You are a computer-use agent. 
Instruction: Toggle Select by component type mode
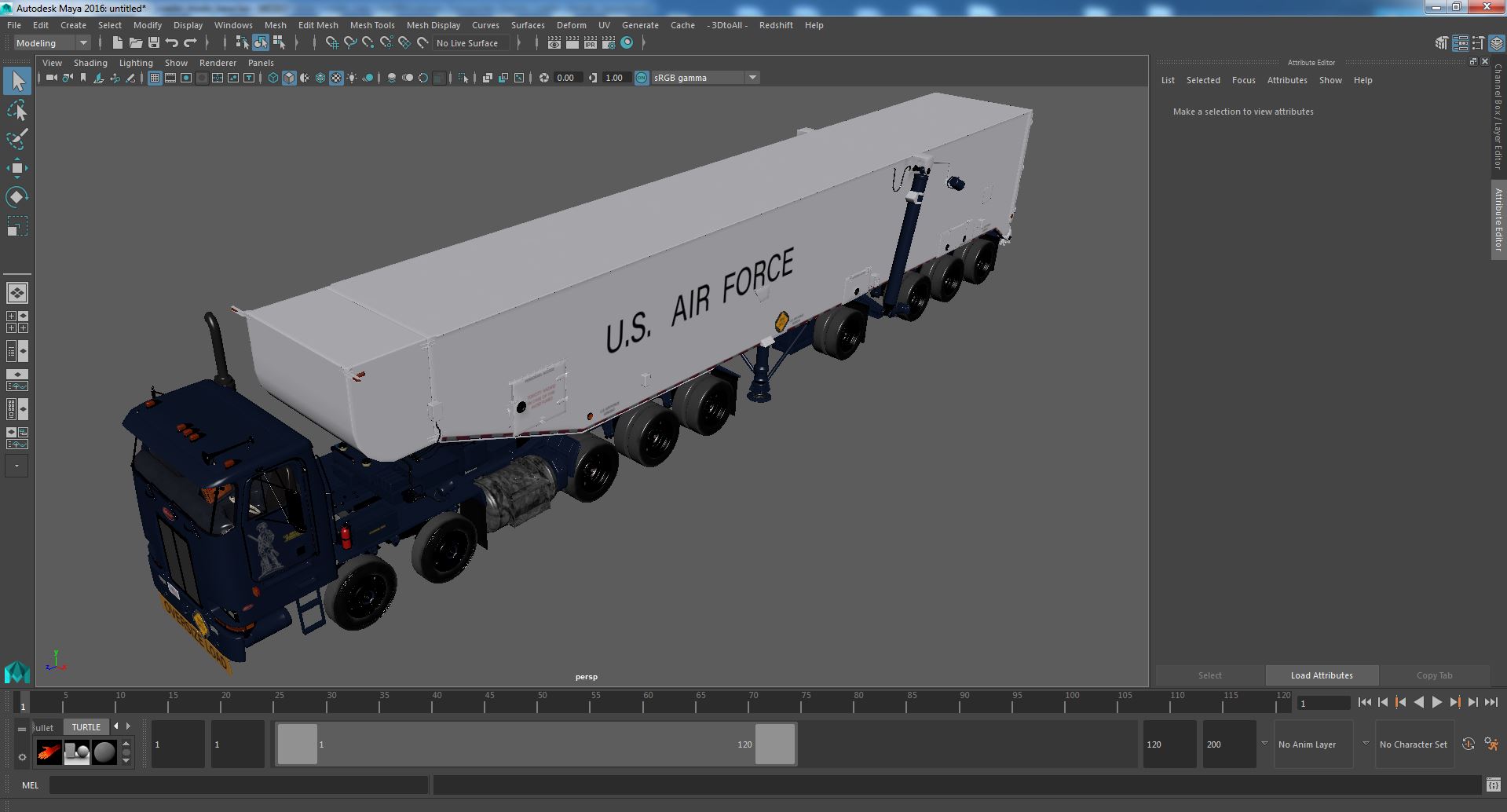pyautogui.click(x=279, y=43)
